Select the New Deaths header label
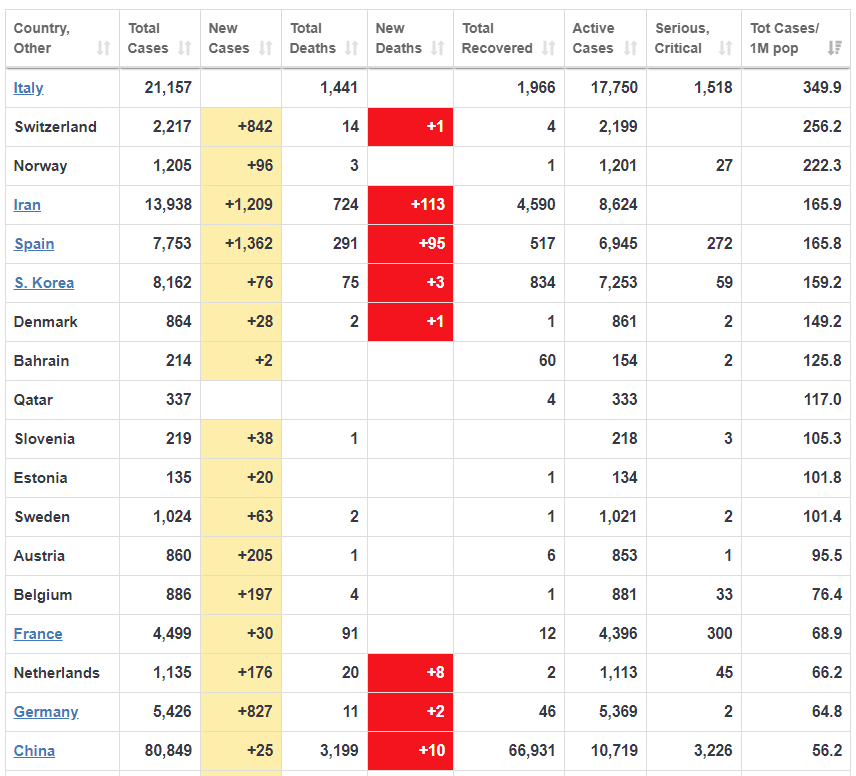Screen dimensions: 856x776 pyautogui.click(x=399, y=38)
